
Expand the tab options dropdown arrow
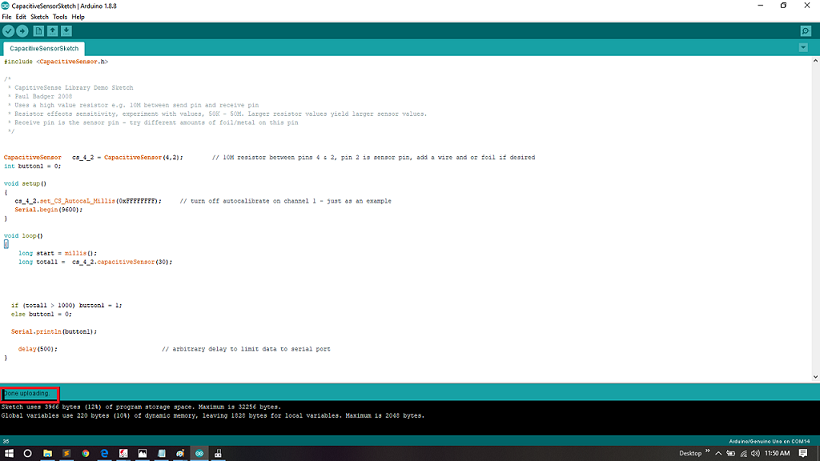pos(803,48)
